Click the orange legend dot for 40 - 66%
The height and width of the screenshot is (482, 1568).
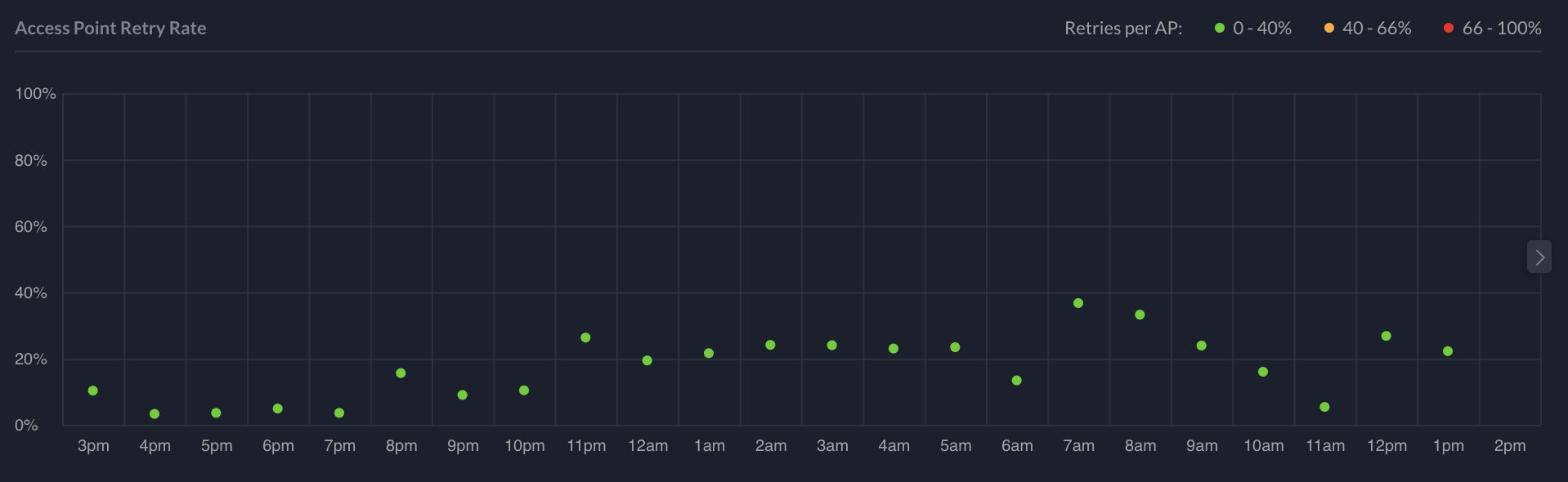point(1328,29)
